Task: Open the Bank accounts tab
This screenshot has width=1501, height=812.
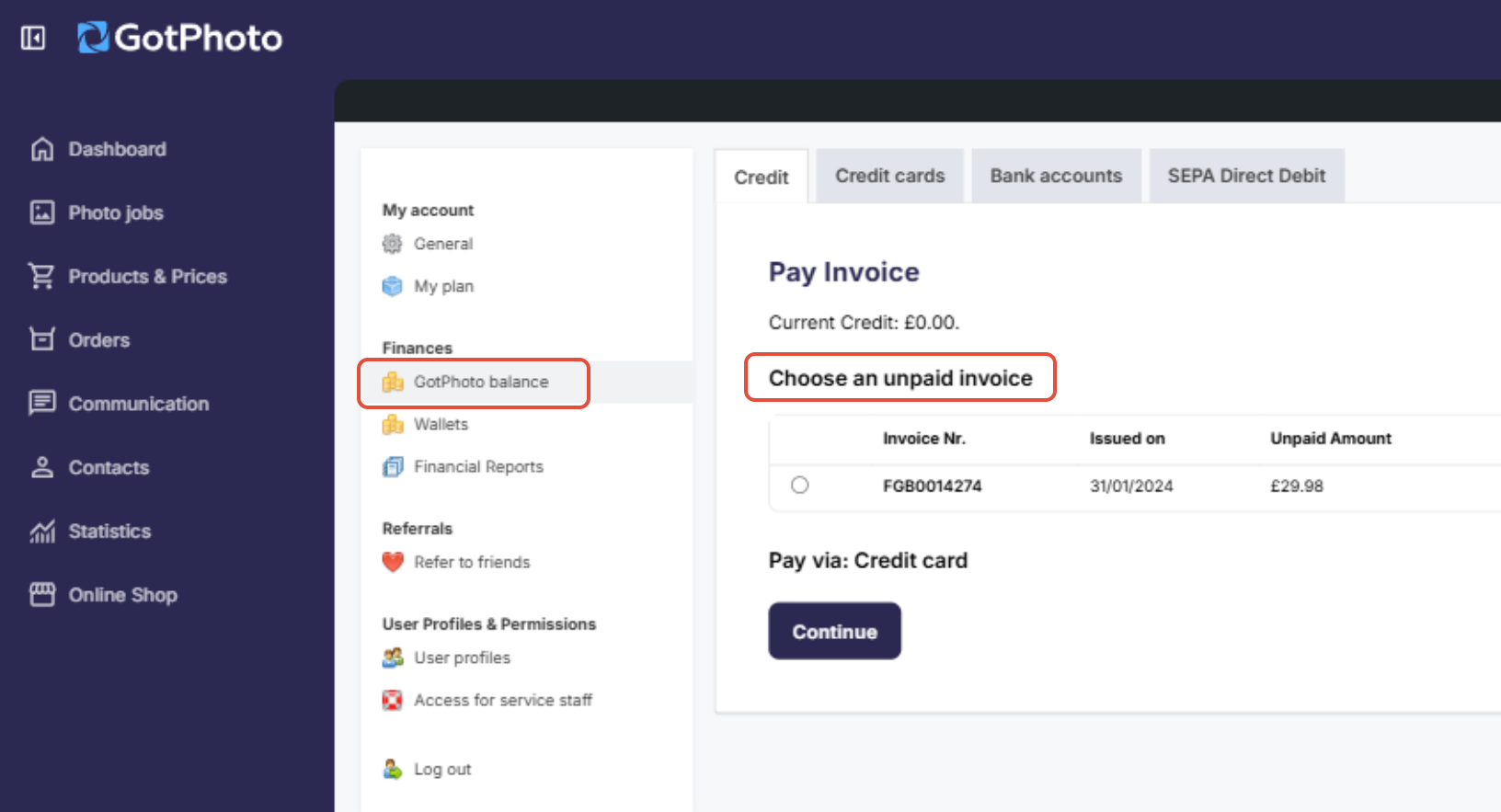Action: click(x=1056, y=176)
